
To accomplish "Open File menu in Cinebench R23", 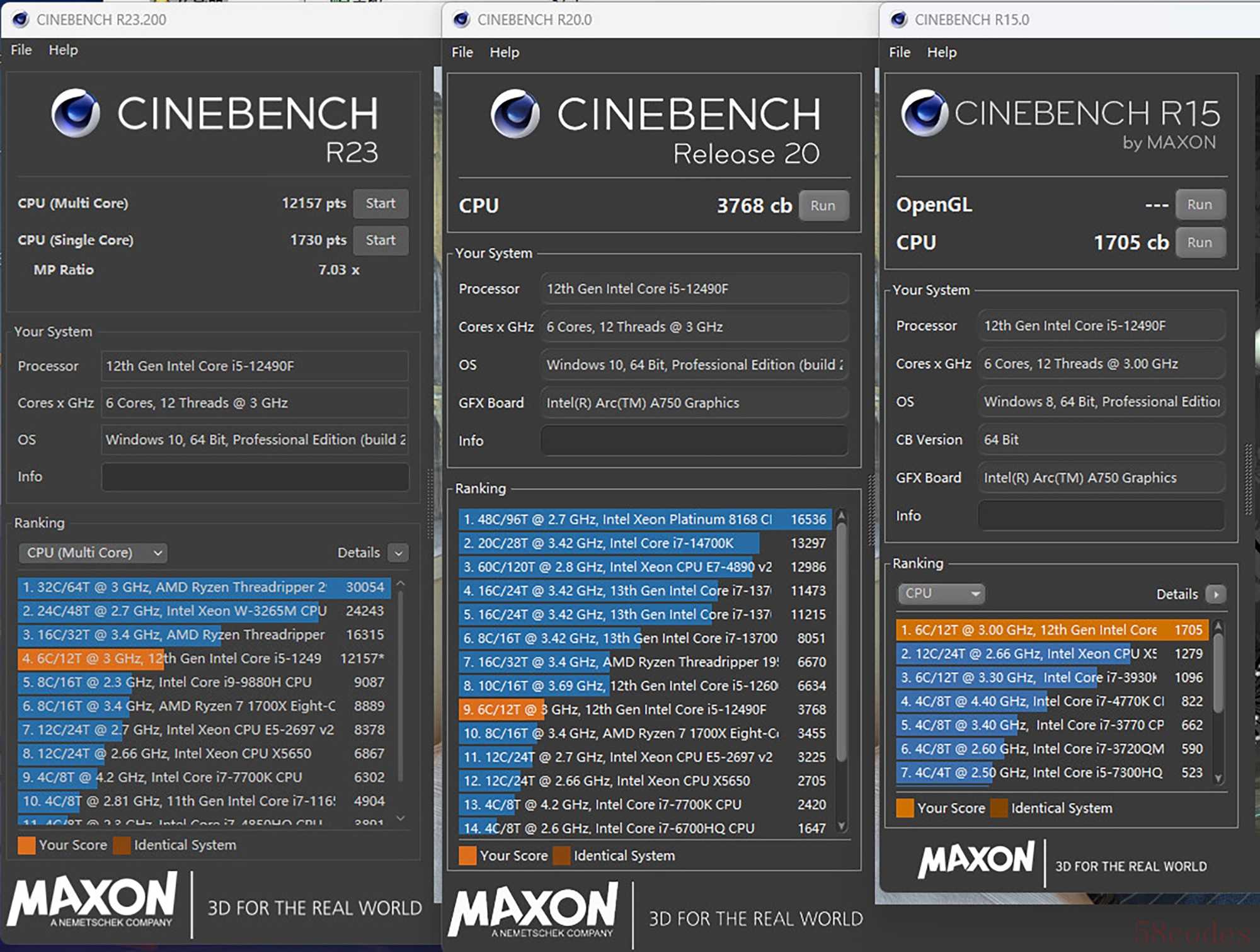I will tap(21, 50).
